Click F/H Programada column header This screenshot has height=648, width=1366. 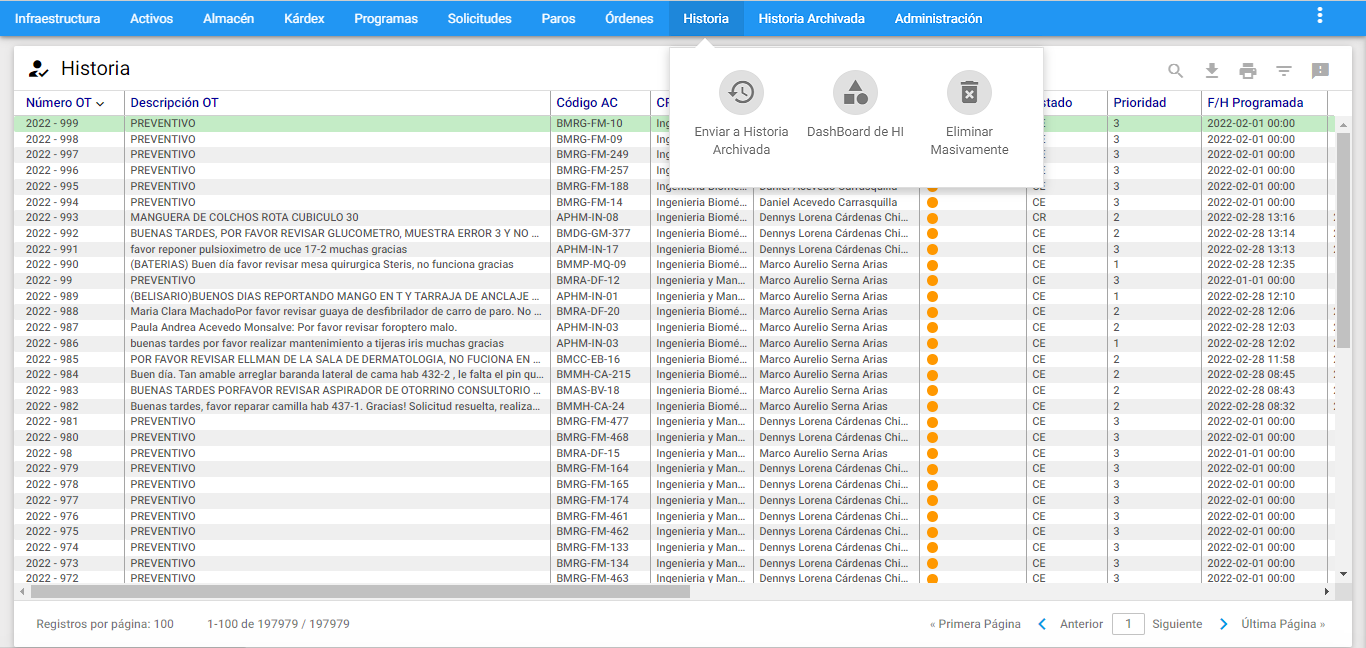(1255, 103)
